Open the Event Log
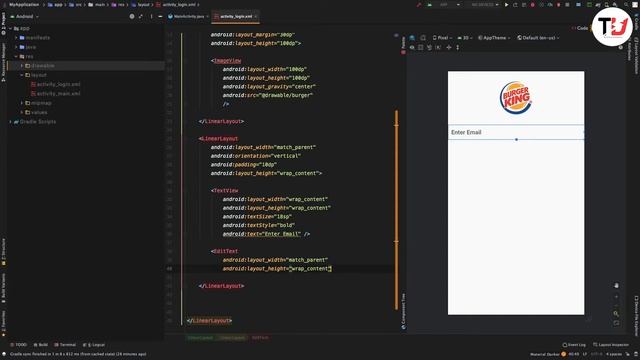Image resolution: width=640 pixels, height=360 pixels. click(x=574, y=344)
